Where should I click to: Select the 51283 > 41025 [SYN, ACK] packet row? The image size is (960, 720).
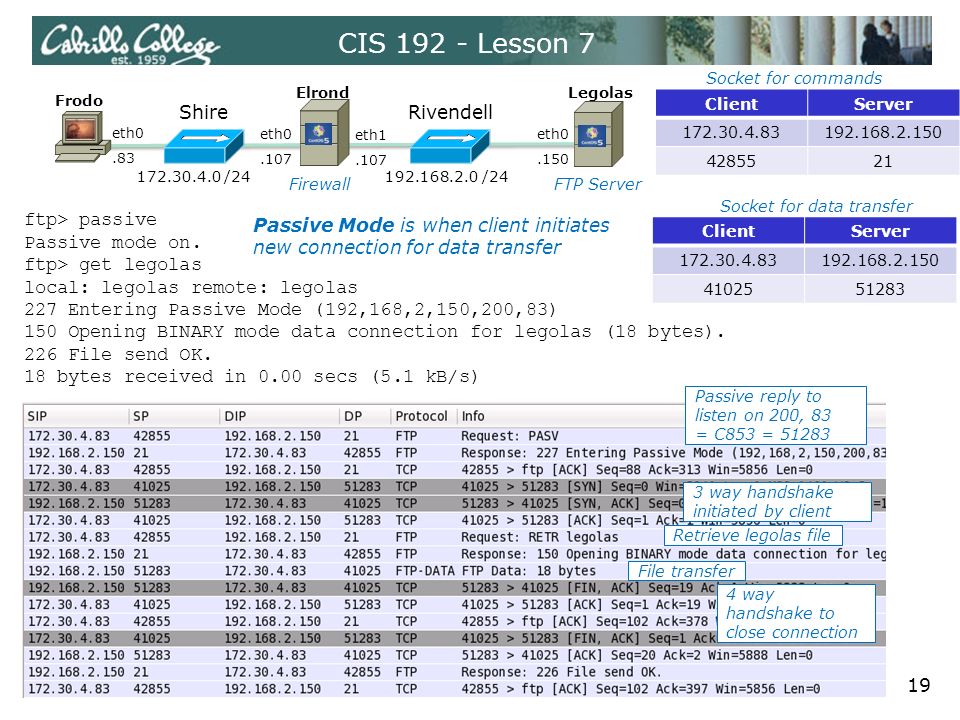click(454, 503)
